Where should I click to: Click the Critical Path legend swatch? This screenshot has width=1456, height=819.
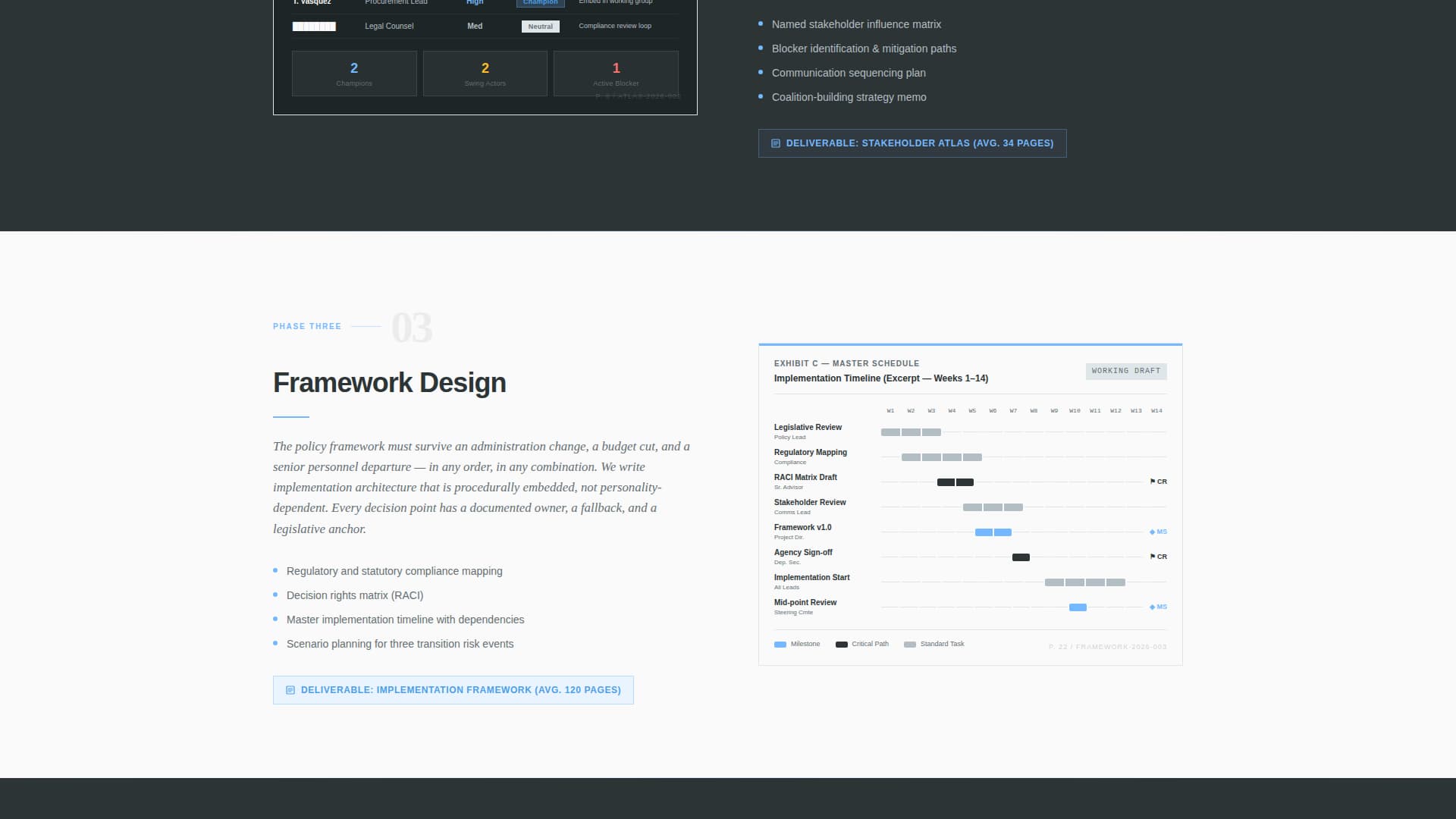tap(842, 645)
